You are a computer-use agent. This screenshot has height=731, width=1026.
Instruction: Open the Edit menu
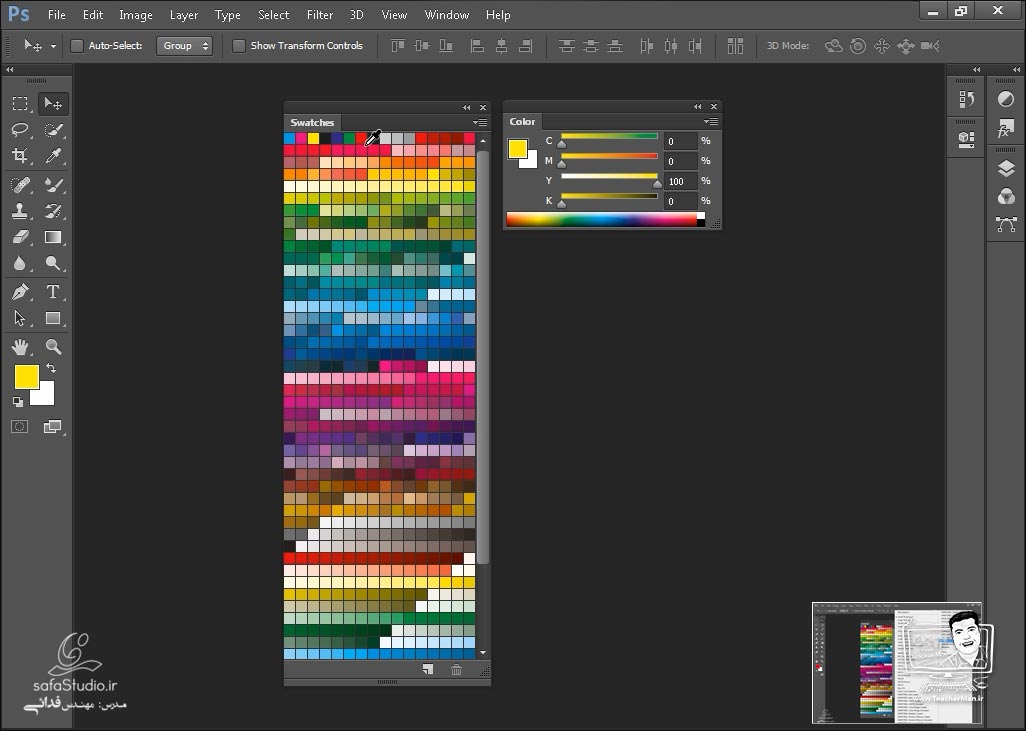(x=93, y=14)
